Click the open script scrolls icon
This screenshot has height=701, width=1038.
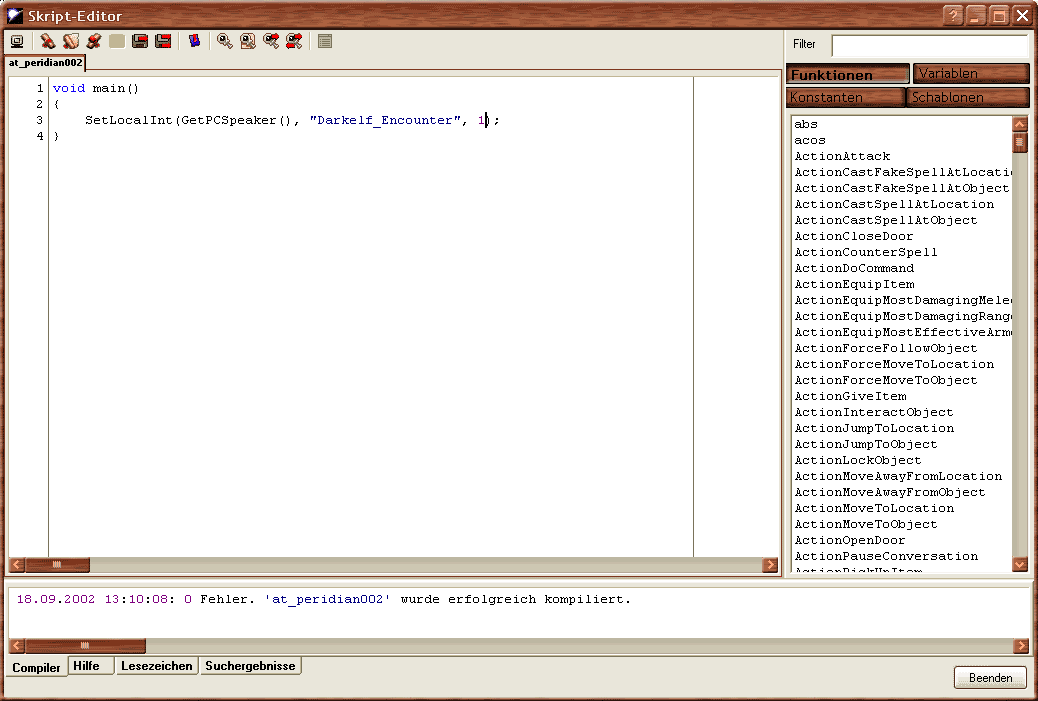(x=71, y=42)
